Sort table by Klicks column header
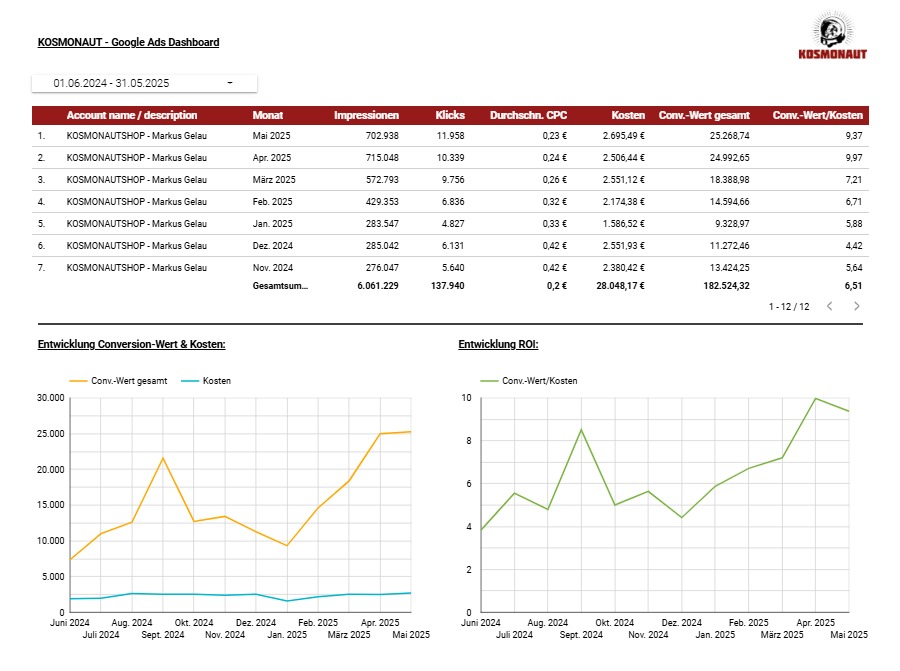This screenshot has height=671, width=900. click(450, 115)
